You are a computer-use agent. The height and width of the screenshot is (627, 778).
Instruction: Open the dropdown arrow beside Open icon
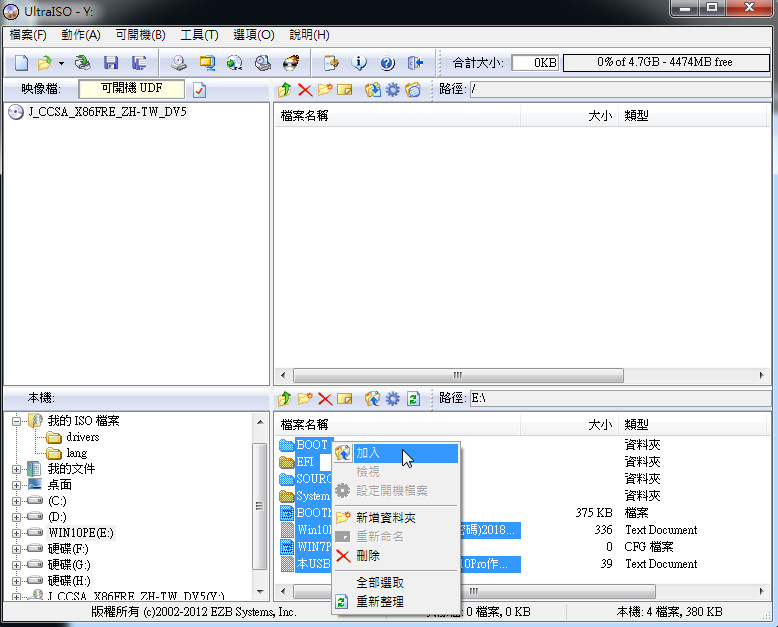pyautogui.click(x=61, y=63)
